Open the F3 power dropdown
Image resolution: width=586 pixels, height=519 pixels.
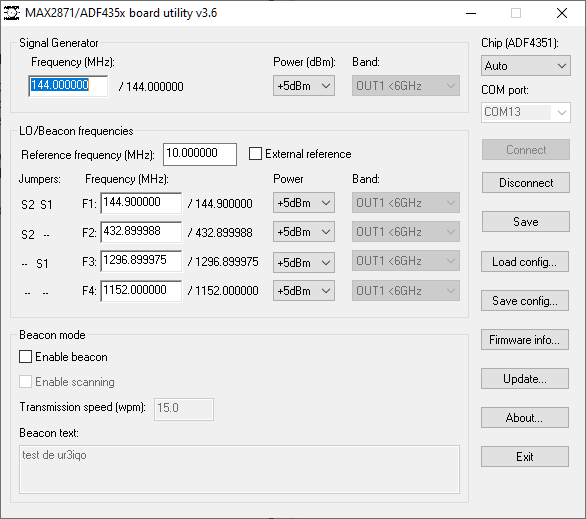click(x=303, y=263)
